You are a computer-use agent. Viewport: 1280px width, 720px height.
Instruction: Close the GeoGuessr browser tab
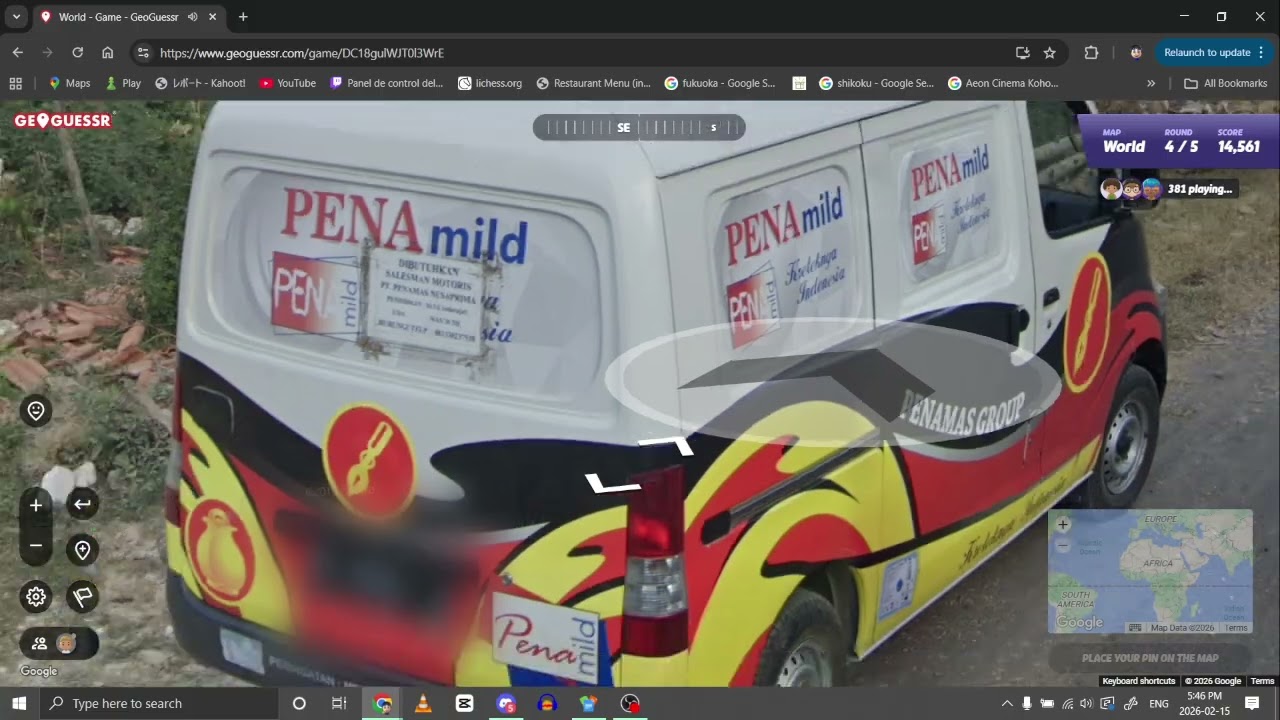212,17
